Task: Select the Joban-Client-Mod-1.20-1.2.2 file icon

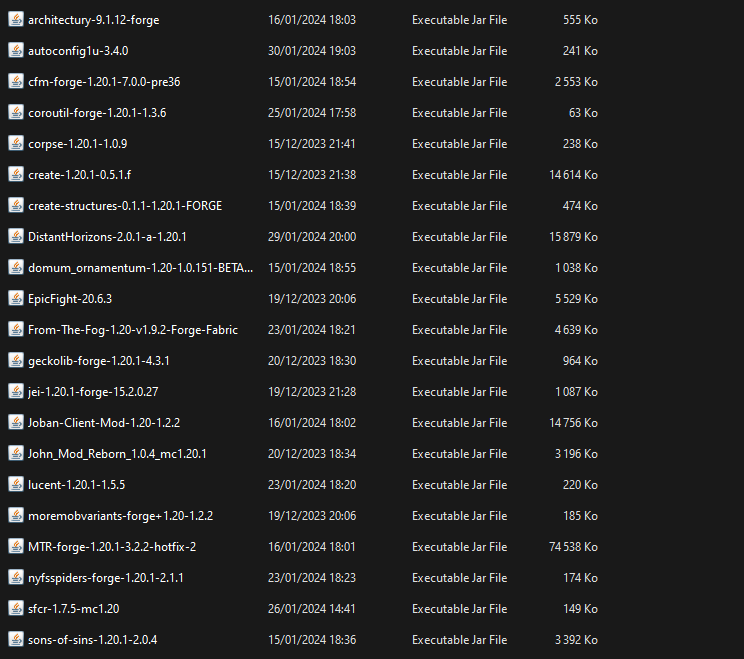Action: [16, 422]
